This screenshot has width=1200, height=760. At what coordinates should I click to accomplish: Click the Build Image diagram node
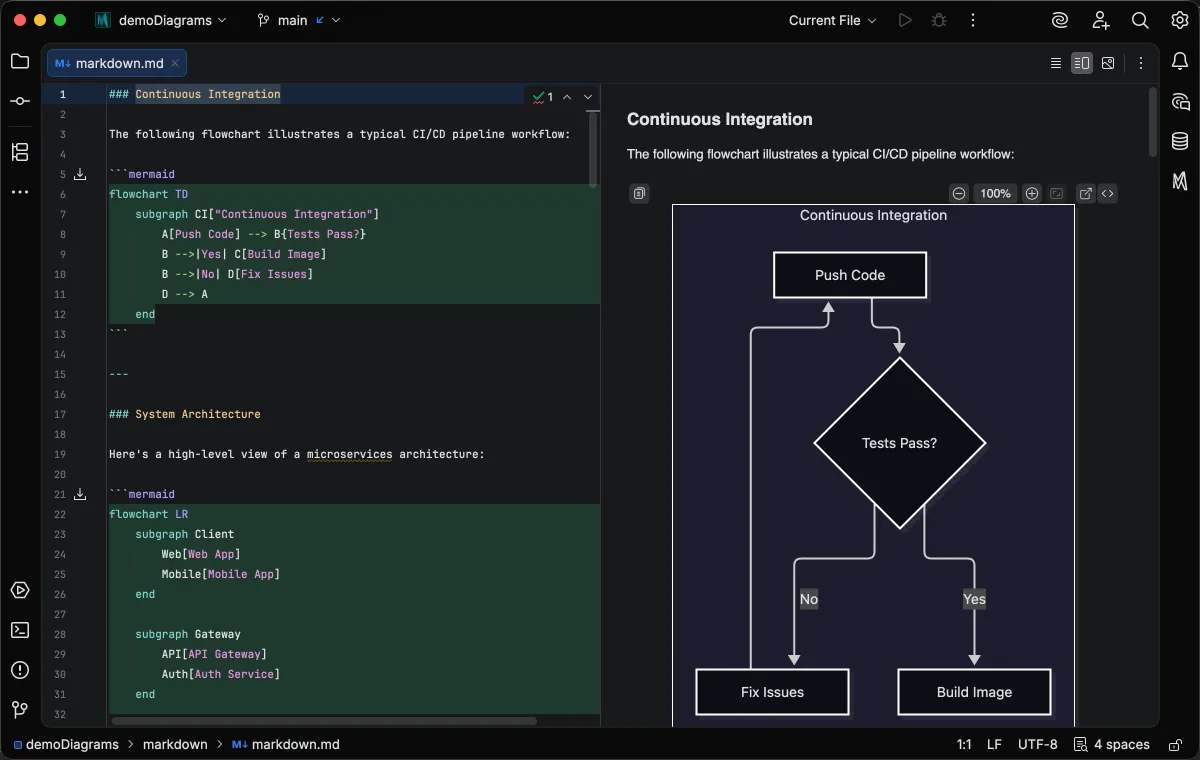click(x=974, y=692)
